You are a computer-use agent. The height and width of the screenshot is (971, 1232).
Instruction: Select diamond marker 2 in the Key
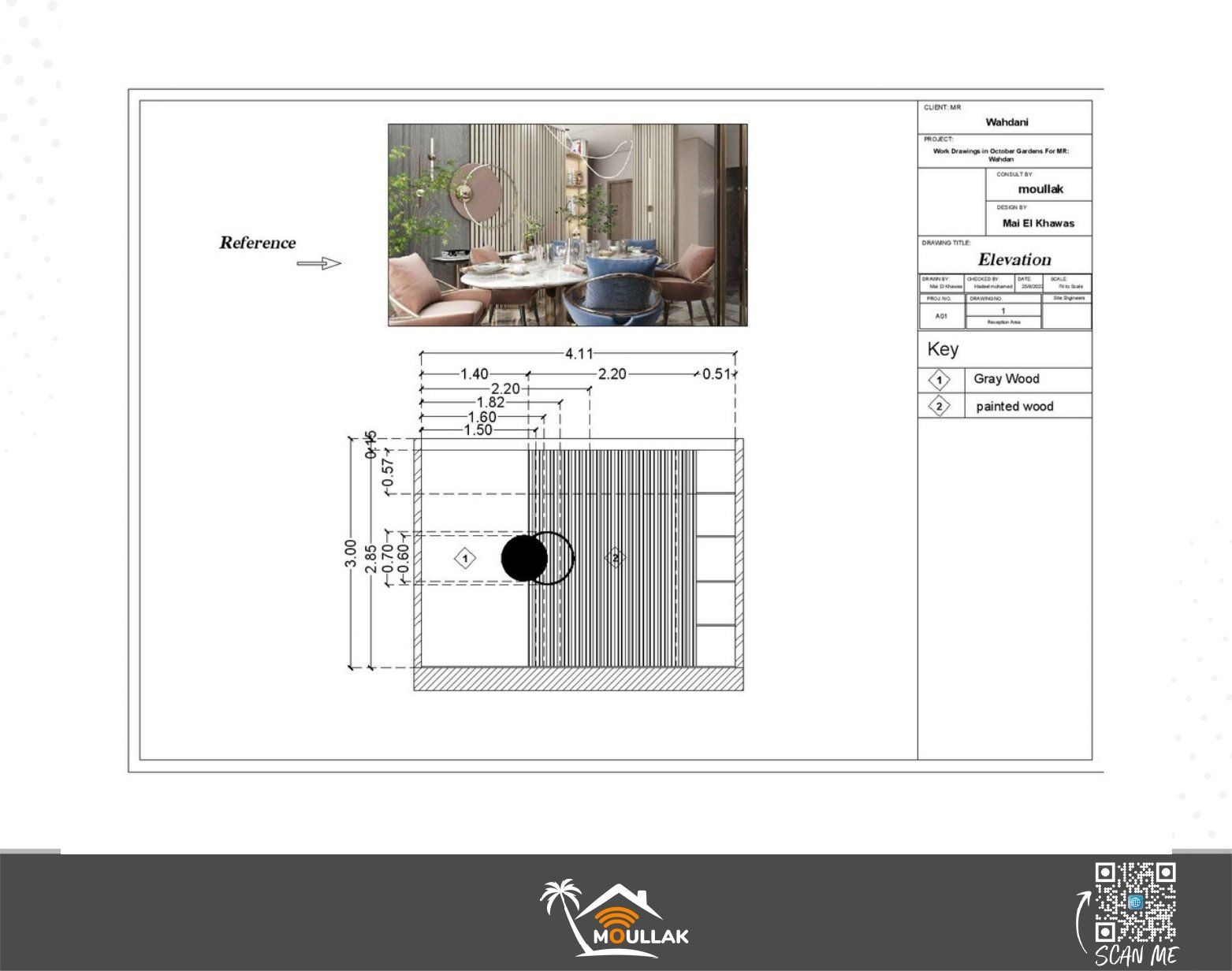[939, 407]
